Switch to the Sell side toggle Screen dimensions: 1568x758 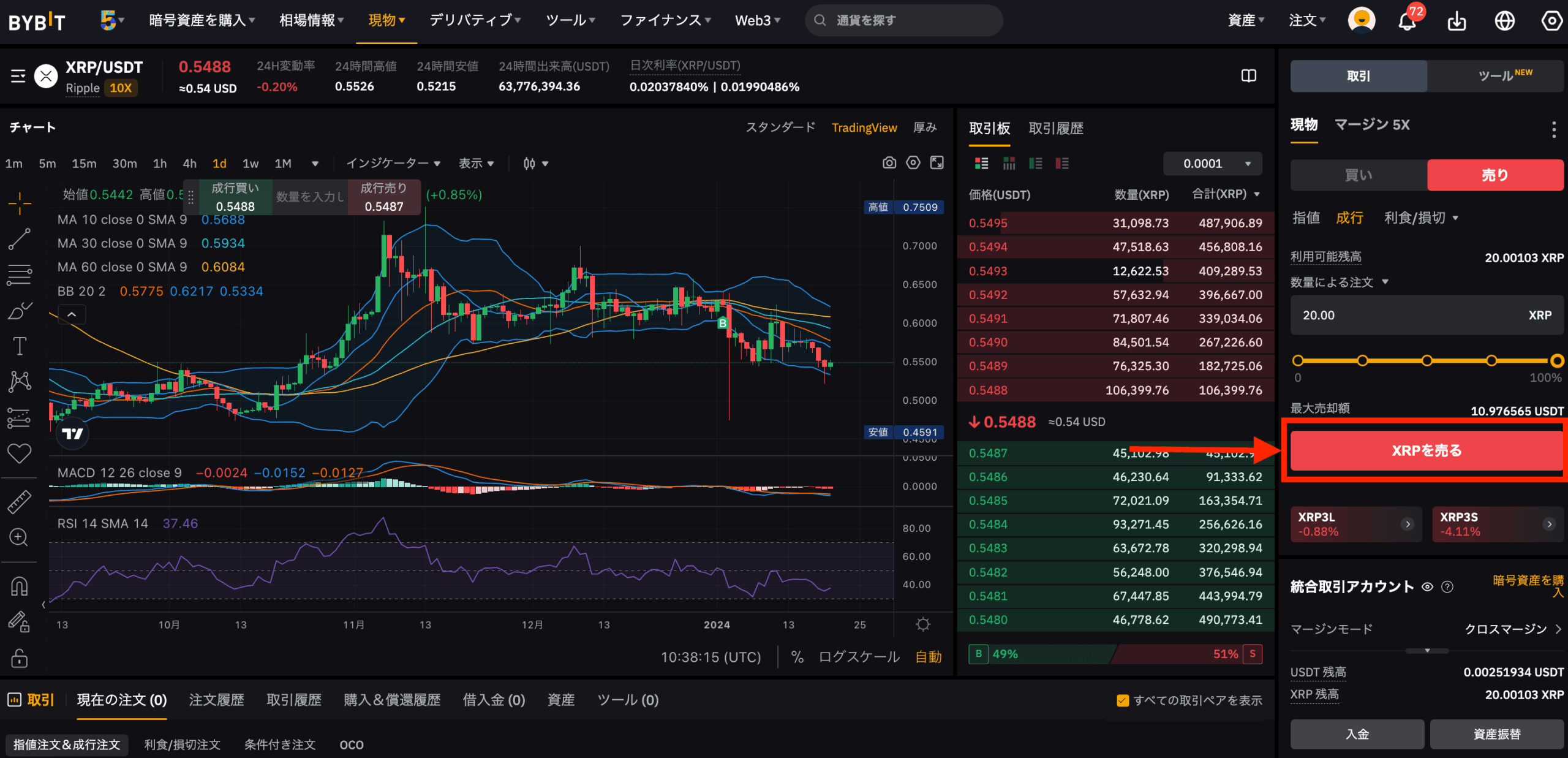pyautogui.click(x=1495, y=175)
